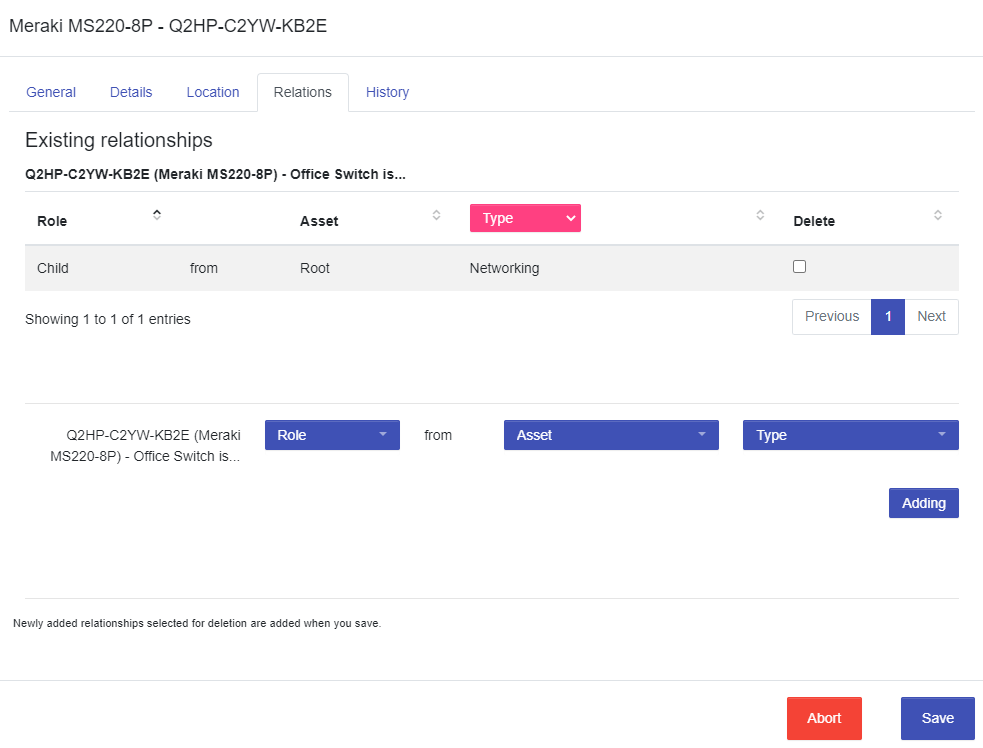Open the Role dropdown for new relationship
The height and width of the screenshot is (748, 983).
[x=332, y=435]
